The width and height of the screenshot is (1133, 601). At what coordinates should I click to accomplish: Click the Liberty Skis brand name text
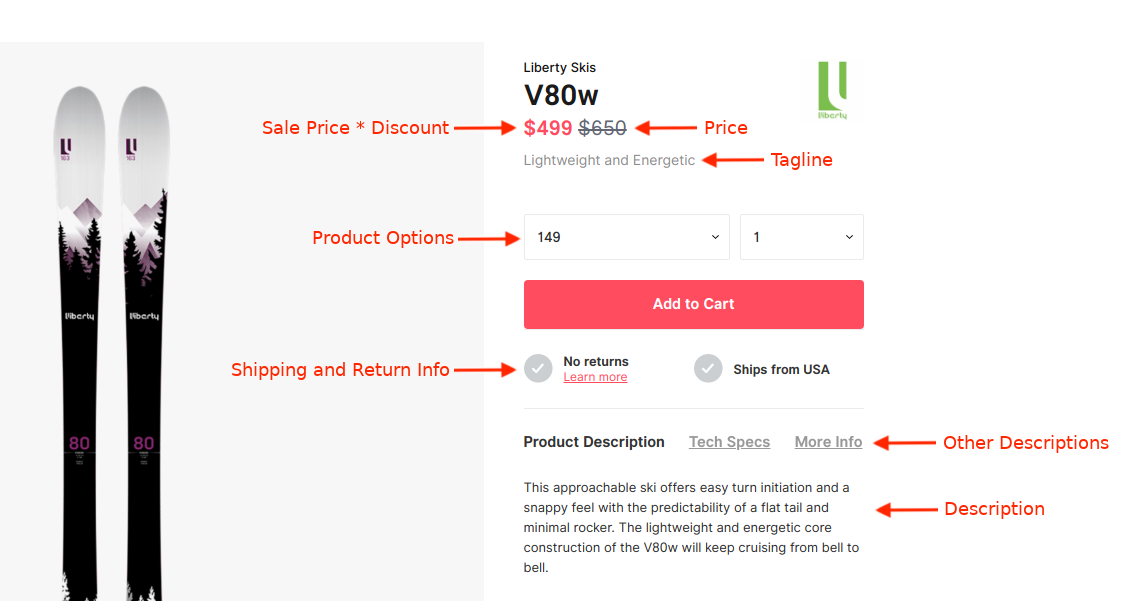(x=559, y=68)
